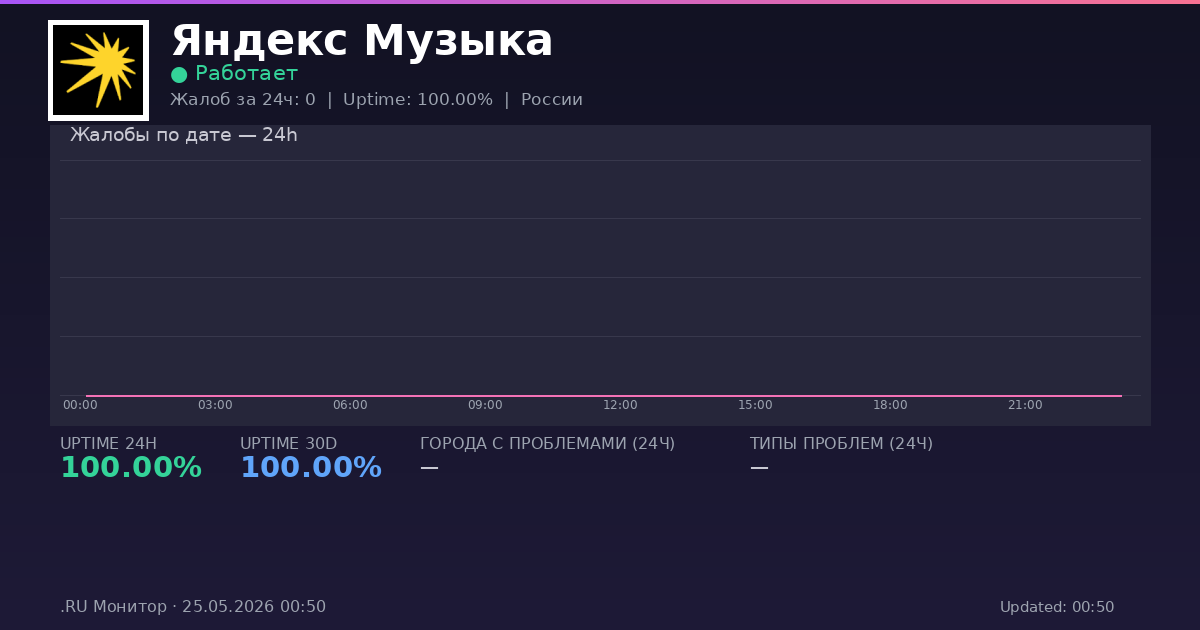Viewport: 1200px width, 630px height.
Task: Click Жалоб за 24ч: 0 text
Action: (243, 100)
